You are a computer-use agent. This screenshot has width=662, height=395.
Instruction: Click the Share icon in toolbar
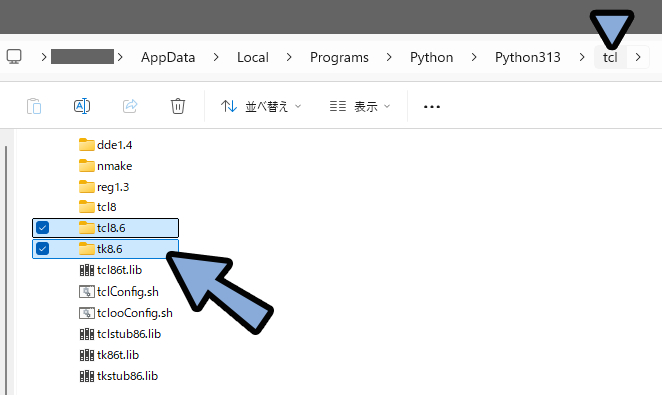pos(130,106)
